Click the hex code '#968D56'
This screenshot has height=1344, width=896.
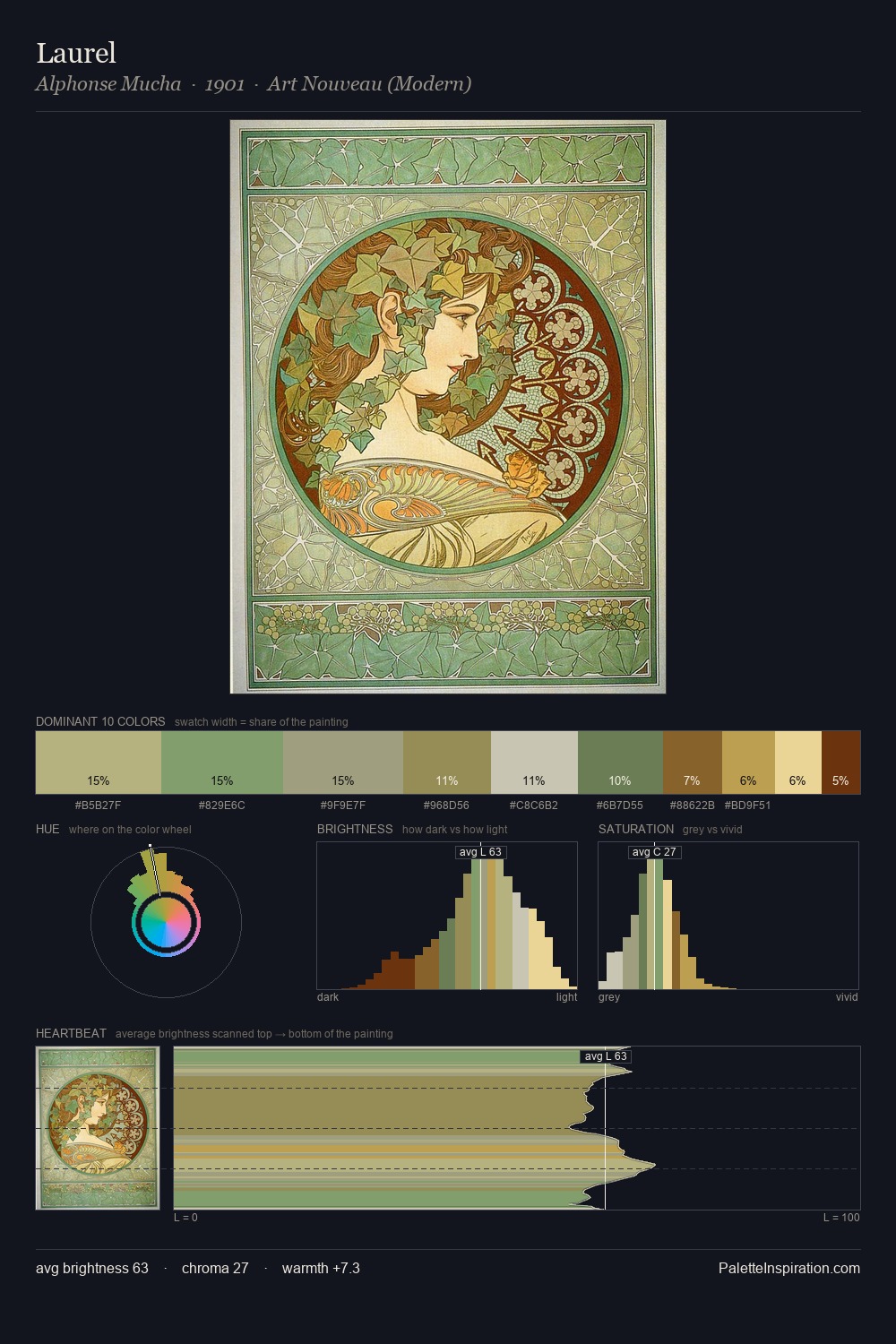pos(446,806)
